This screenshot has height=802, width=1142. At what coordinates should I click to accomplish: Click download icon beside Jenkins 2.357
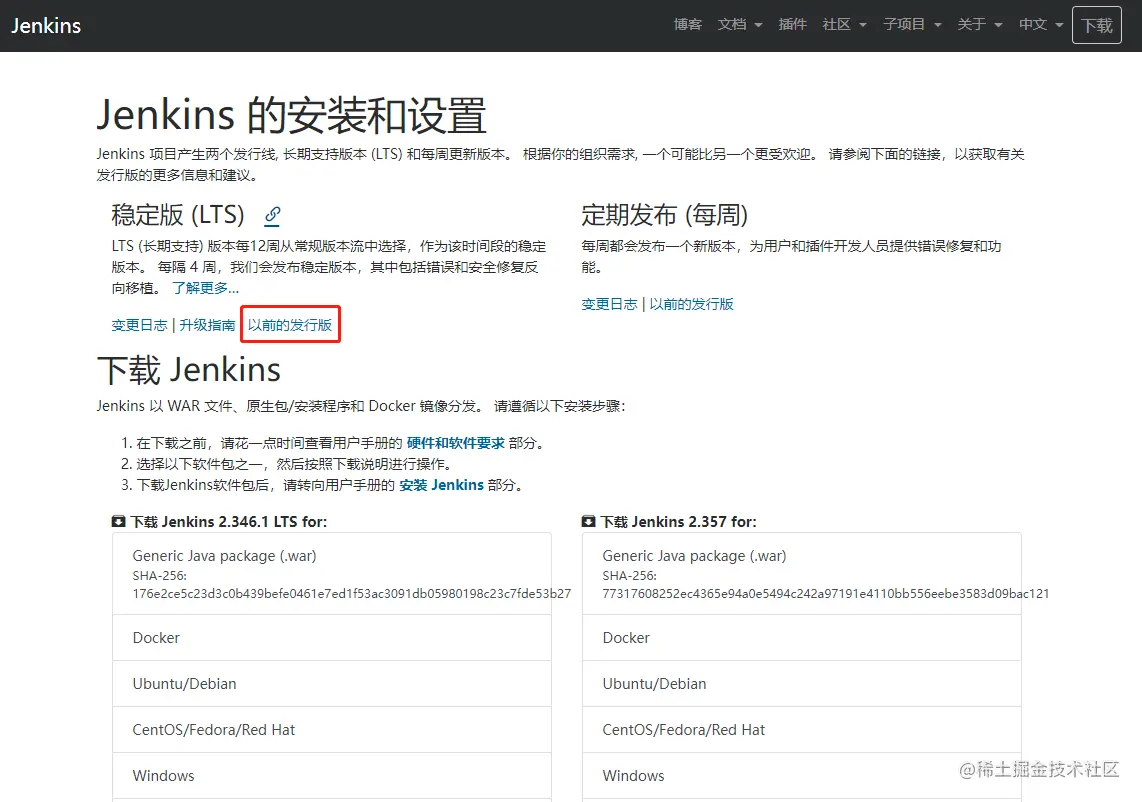click(x=588, y=522)
